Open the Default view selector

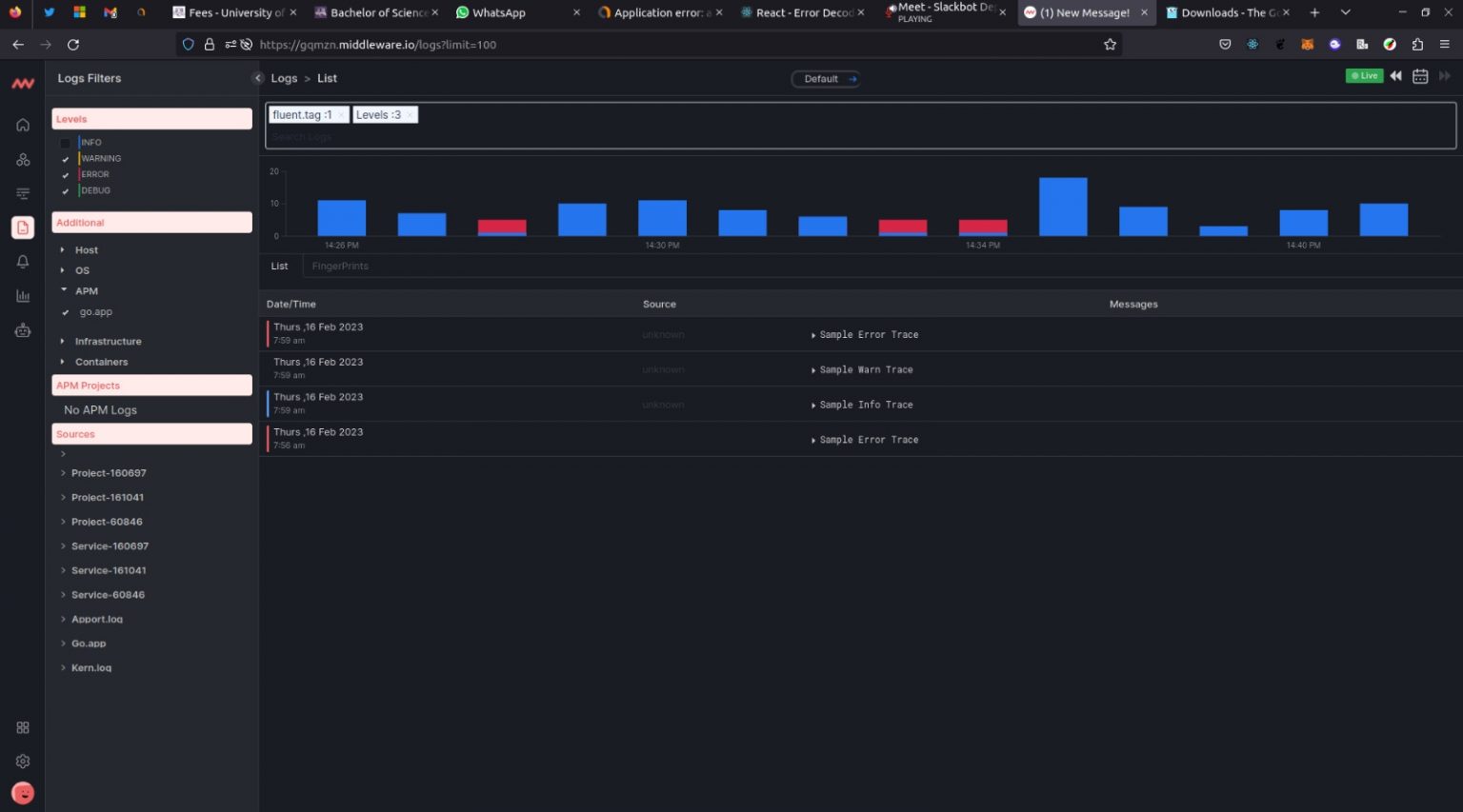(x=825, y=78)
